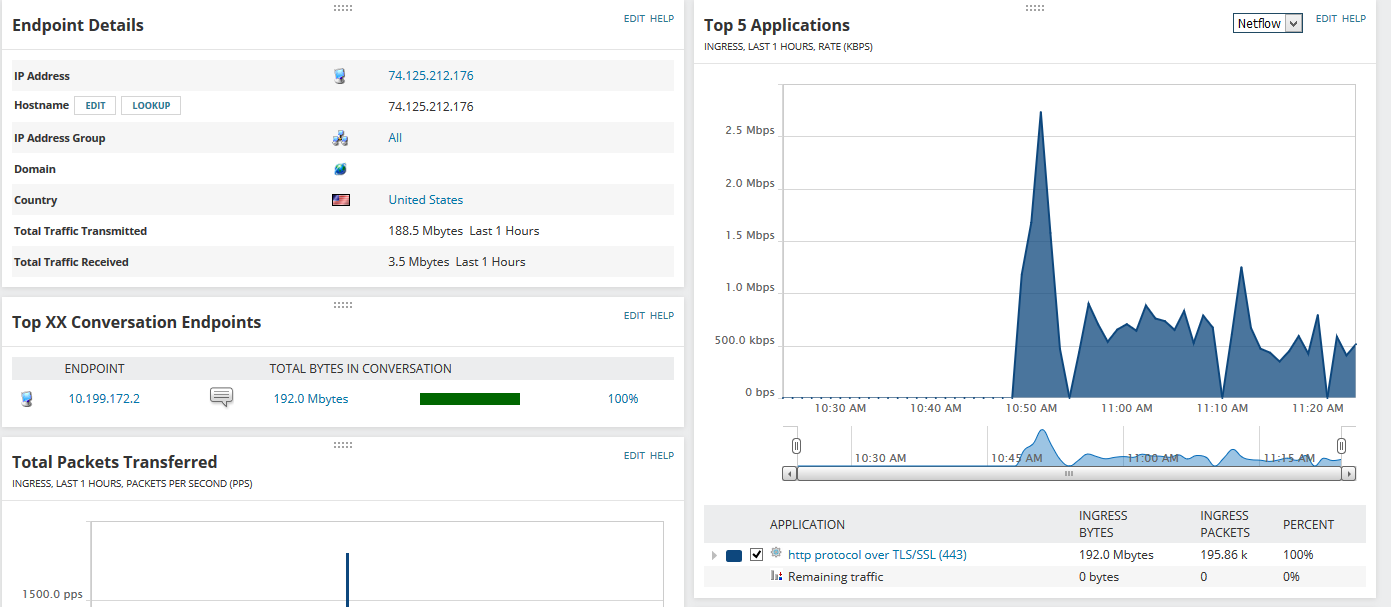The image size is (1391, 607).
Task: Click the United States flag icon
Action: (x=341, y=200)
